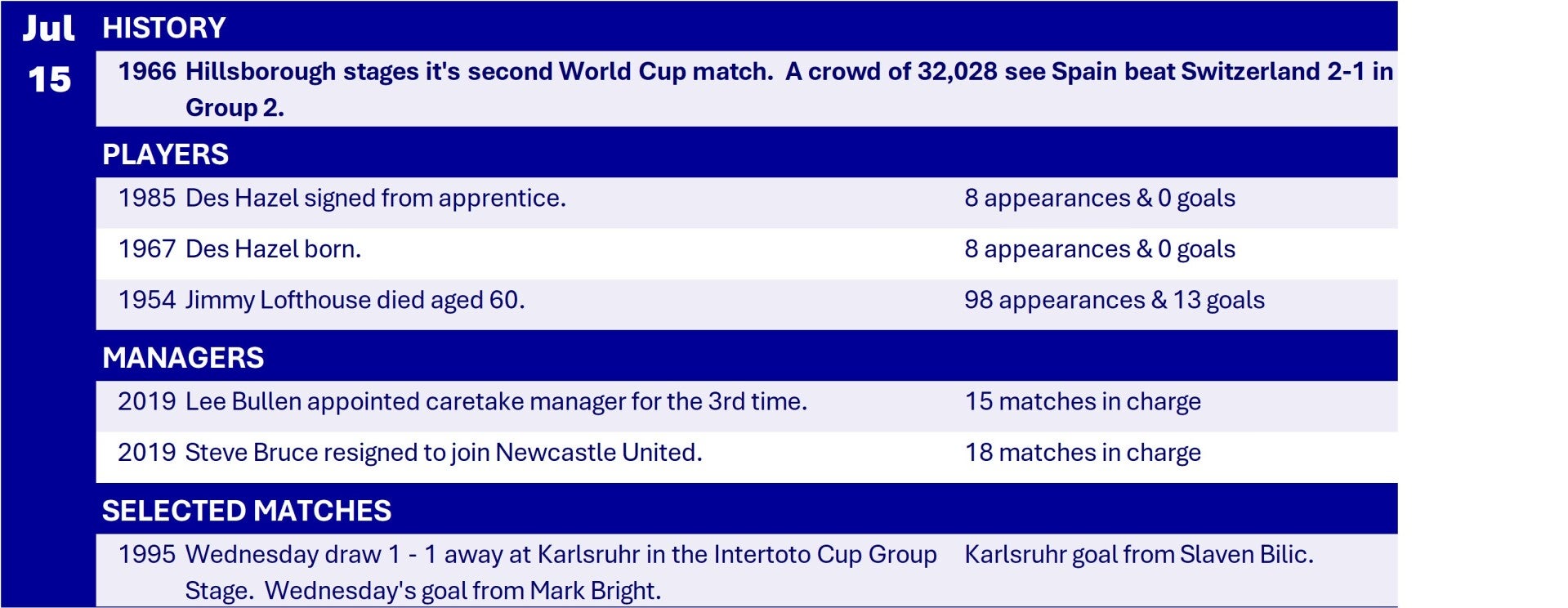Image resolution: width=1568 pixels, height=608 pixels.
Task: Select the Wednesday draw at Karlsruhr entry
Action: point(561,555)
